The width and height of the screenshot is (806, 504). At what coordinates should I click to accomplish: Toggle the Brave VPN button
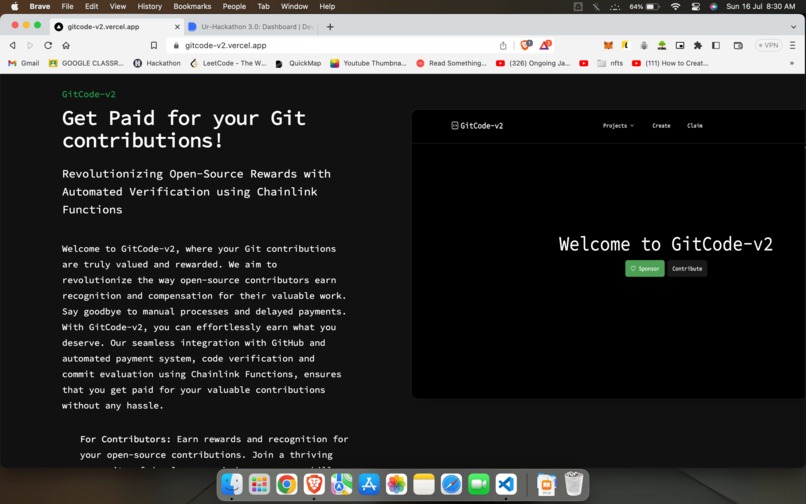768,45
